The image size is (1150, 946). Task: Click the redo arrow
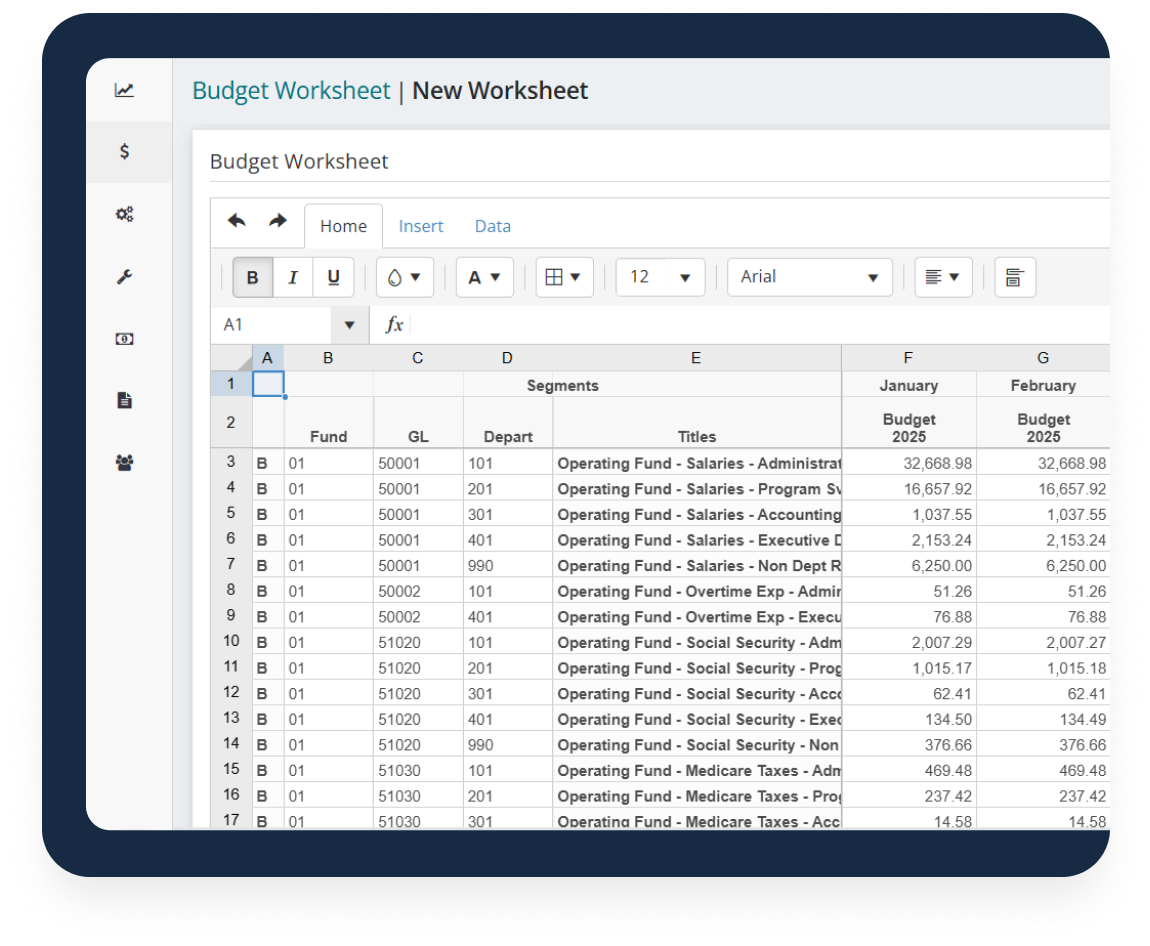pyautogui.click(x=278, y=222)
